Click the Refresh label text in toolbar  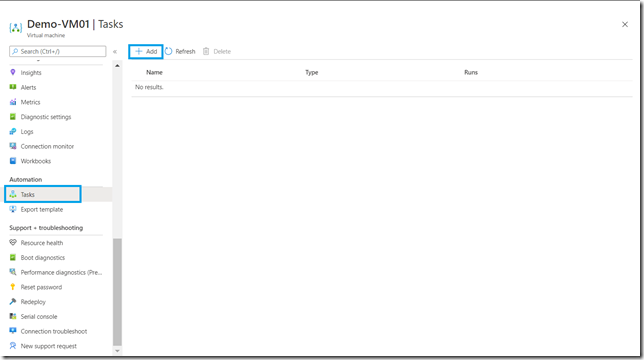185,51
